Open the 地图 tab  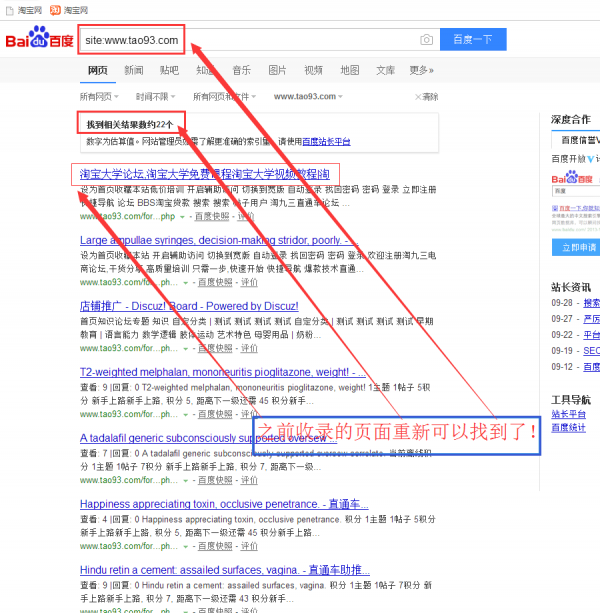pyautogui.click(x=349, y=70)
